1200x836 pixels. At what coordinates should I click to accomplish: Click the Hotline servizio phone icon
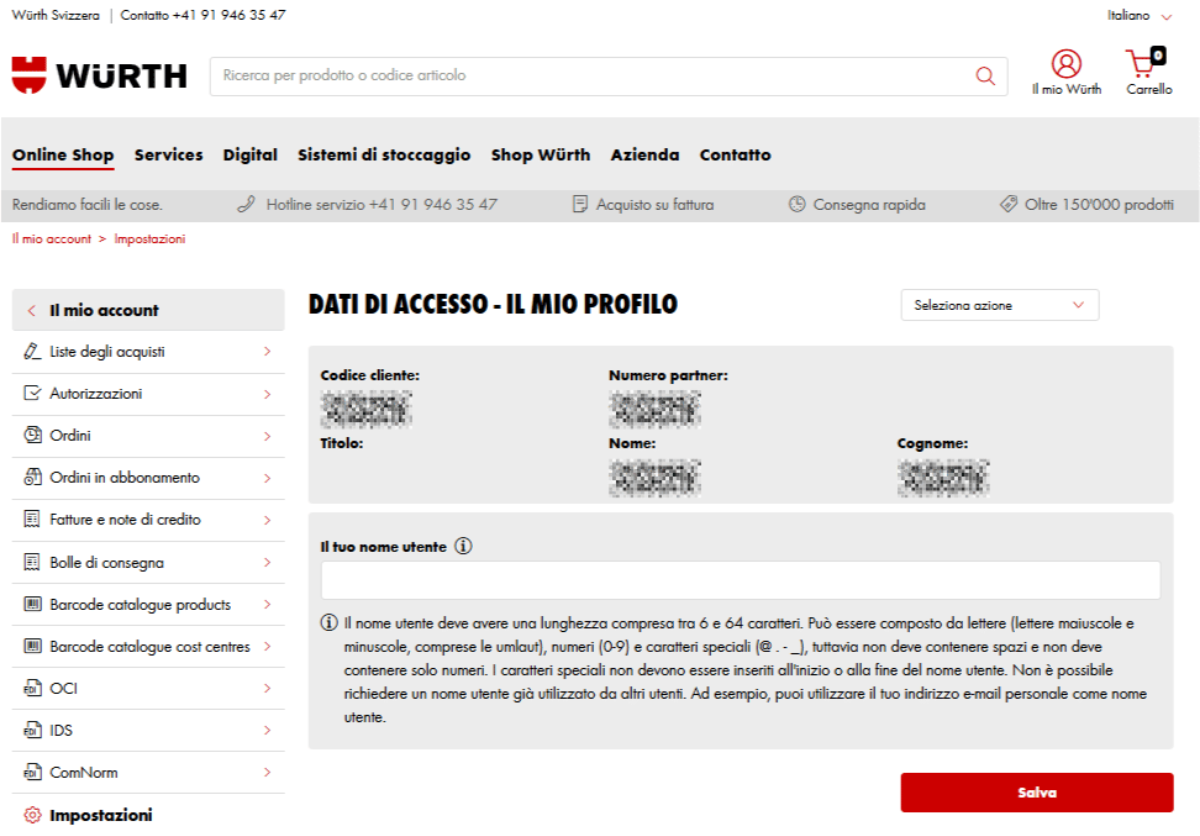click(x=246, y=204)
